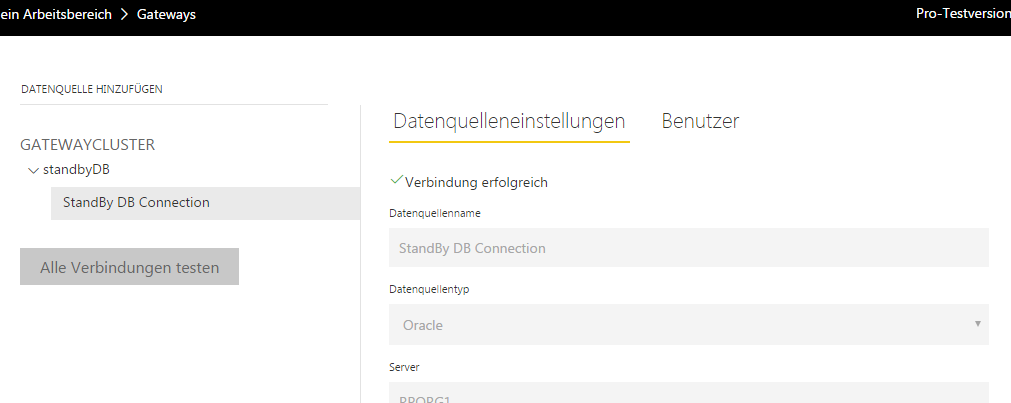Click the Datenquellentyp label
Screen dimensions: 1011x403
(429, 290)
